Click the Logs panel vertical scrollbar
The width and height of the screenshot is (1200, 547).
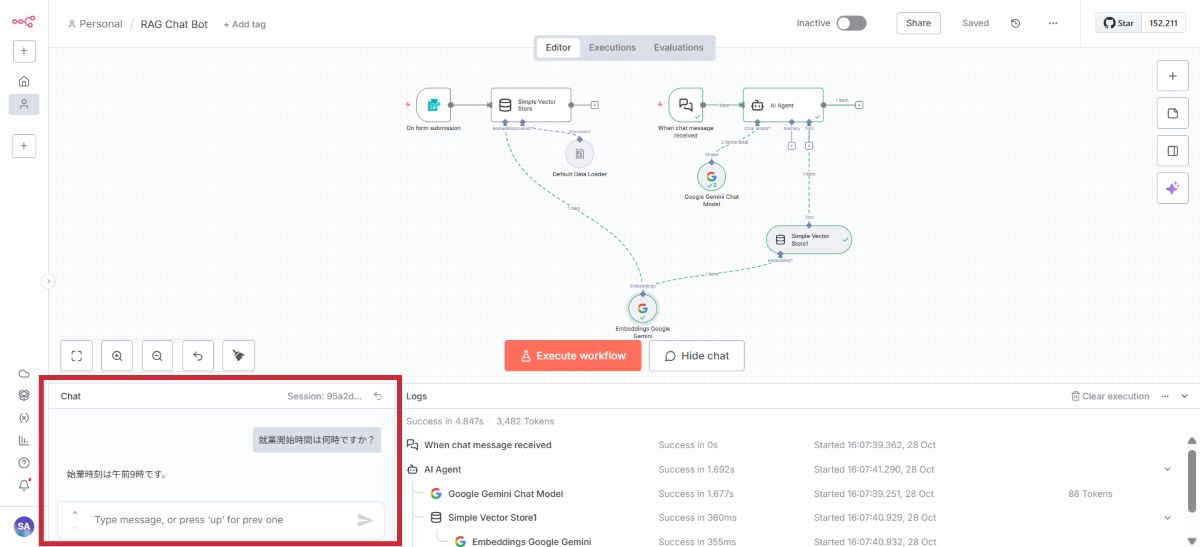click(1190, 480)
